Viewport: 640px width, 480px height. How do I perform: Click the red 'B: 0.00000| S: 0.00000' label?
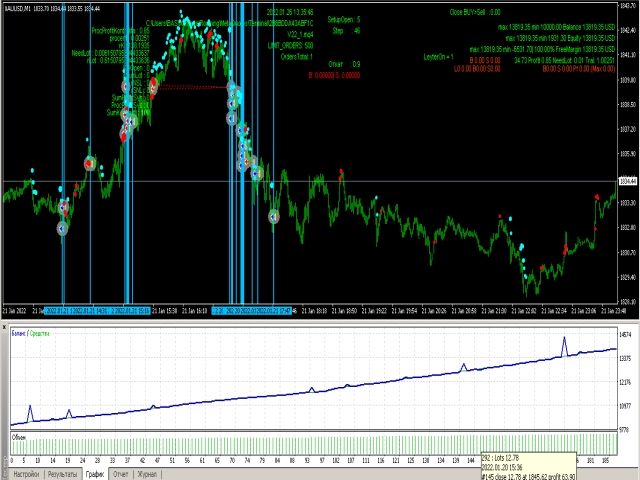tap(334, 75)
